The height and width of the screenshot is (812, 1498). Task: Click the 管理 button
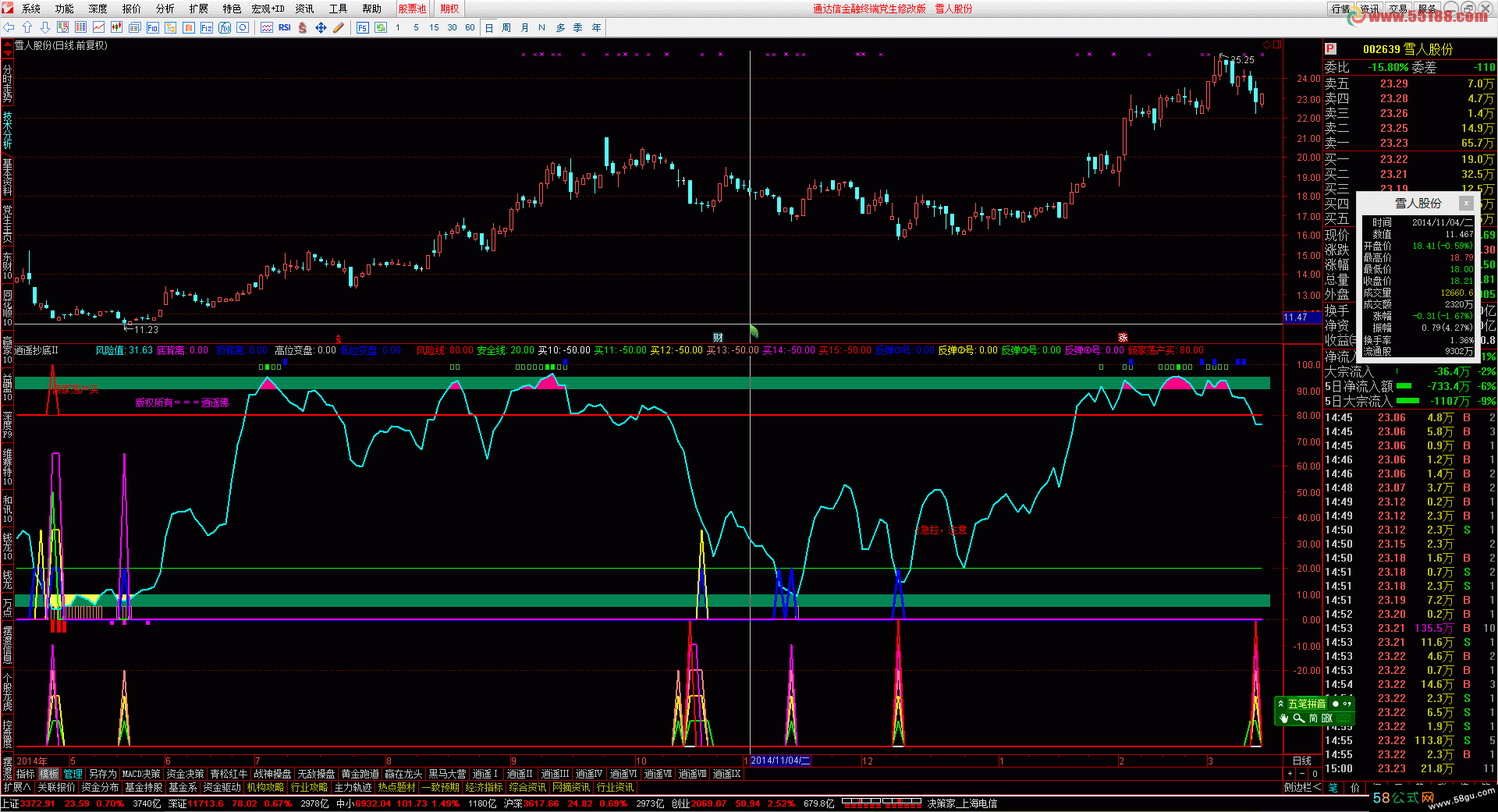(73, 774)
